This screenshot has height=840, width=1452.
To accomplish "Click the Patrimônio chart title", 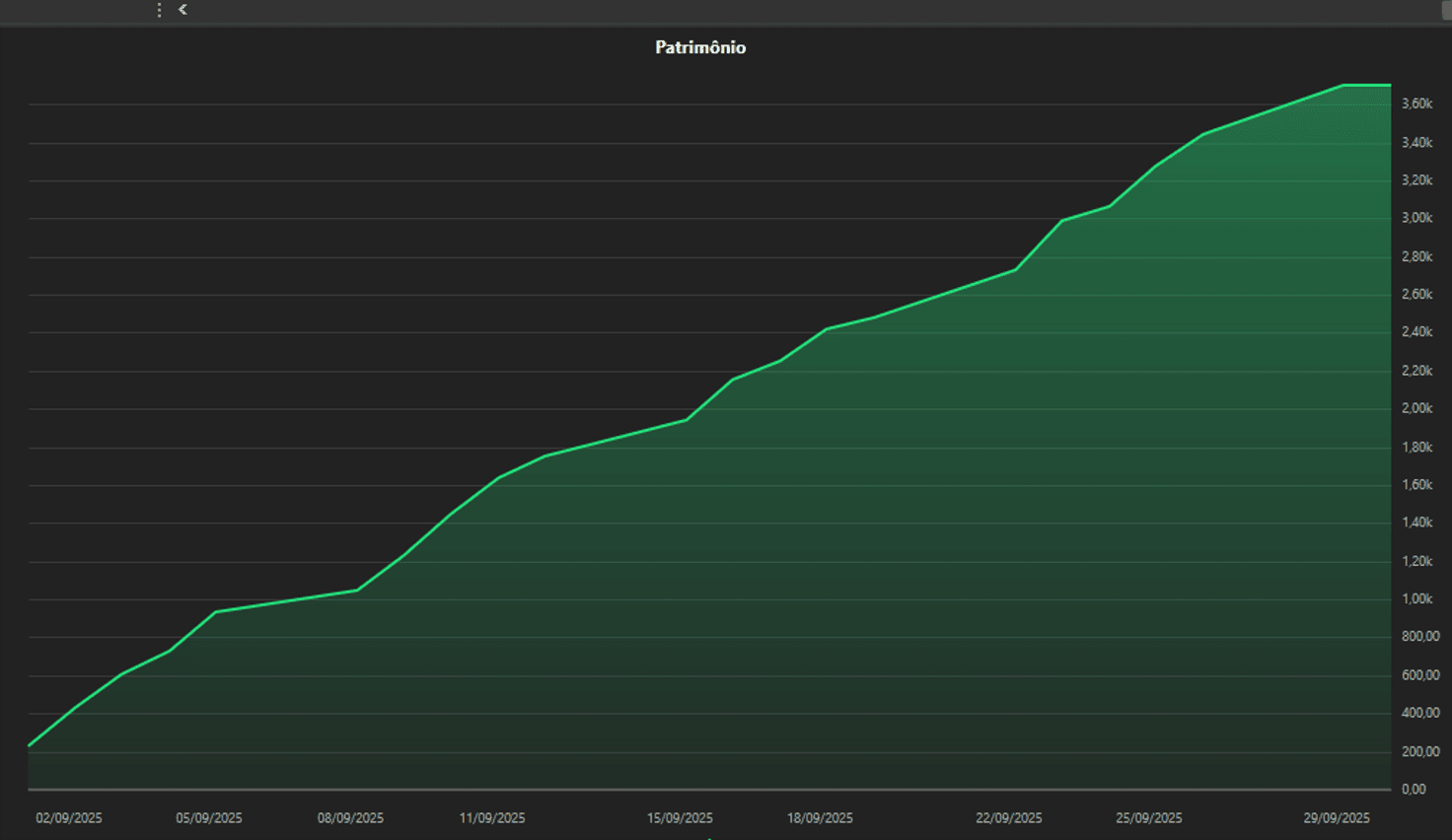I will 700,47.
